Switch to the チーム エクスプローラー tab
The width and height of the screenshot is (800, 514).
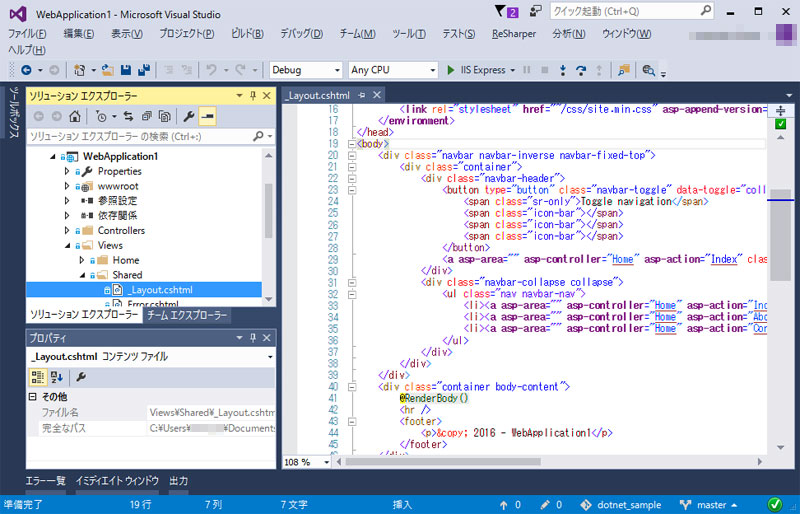click(187, 315)
